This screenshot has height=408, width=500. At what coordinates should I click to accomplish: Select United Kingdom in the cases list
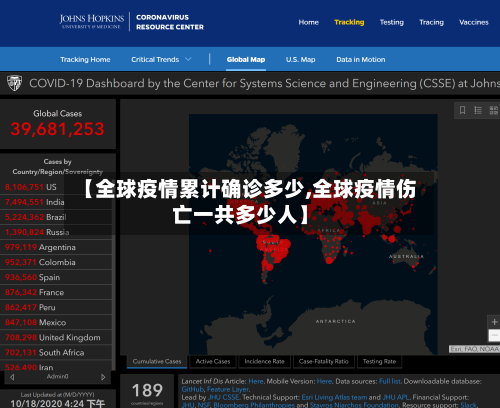[x=56, y=337]
